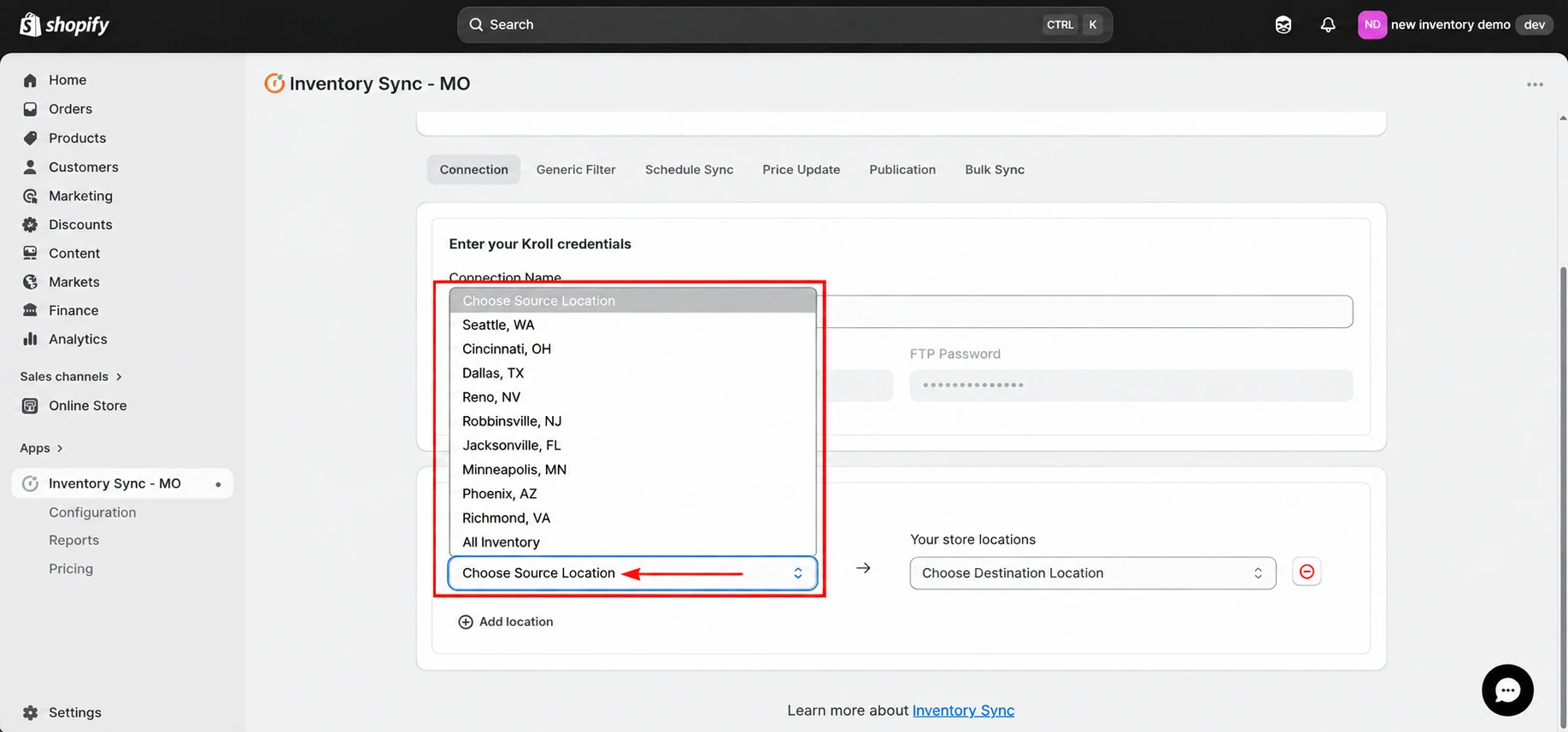1568x732 pixels.
Task: Open the three-dot menu beside Inventory Sync title
Action: pyautogui.click(x=1535, y=85)
